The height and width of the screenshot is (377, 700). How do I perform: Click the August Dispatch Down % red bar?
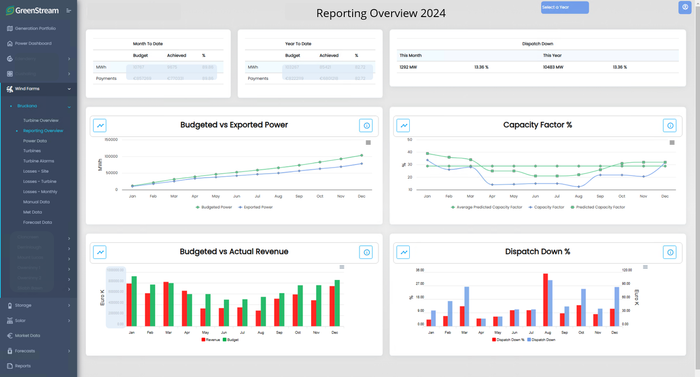point(545,300)
